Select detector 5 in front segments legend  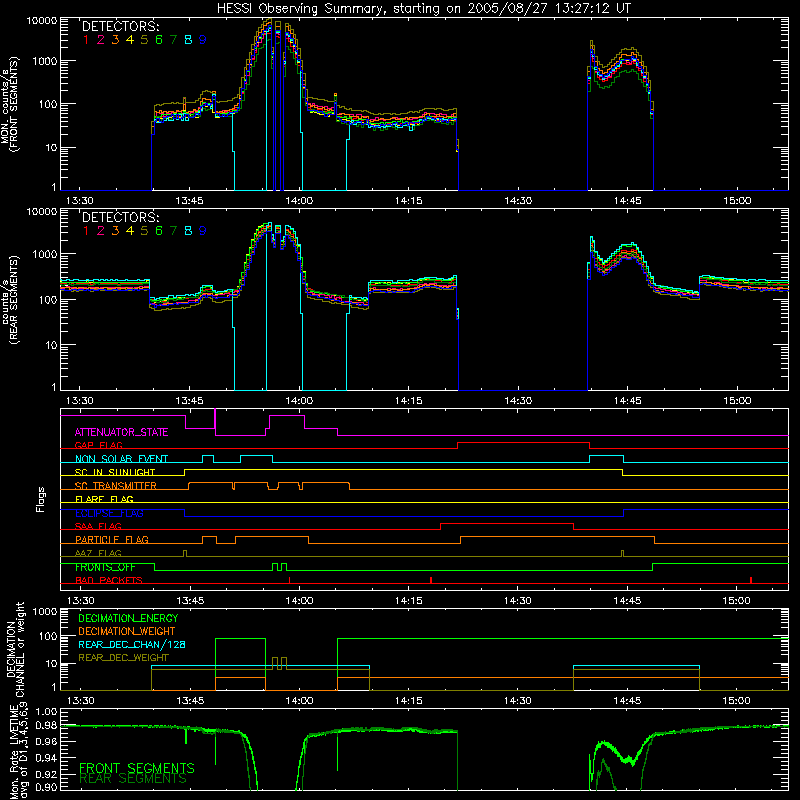click(x=144, y=40)
